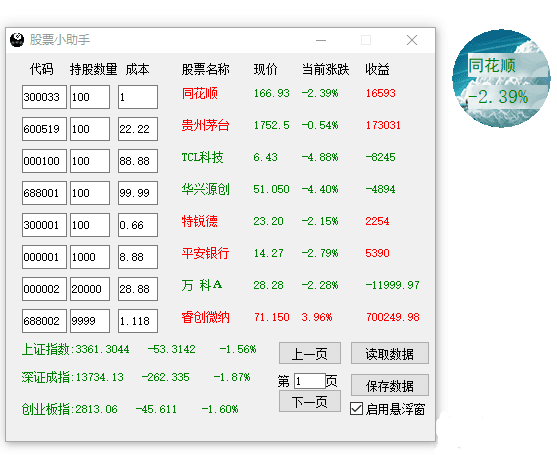Click the 收益 column header
This screenshot has height=464, width=557.
[377, 69]
